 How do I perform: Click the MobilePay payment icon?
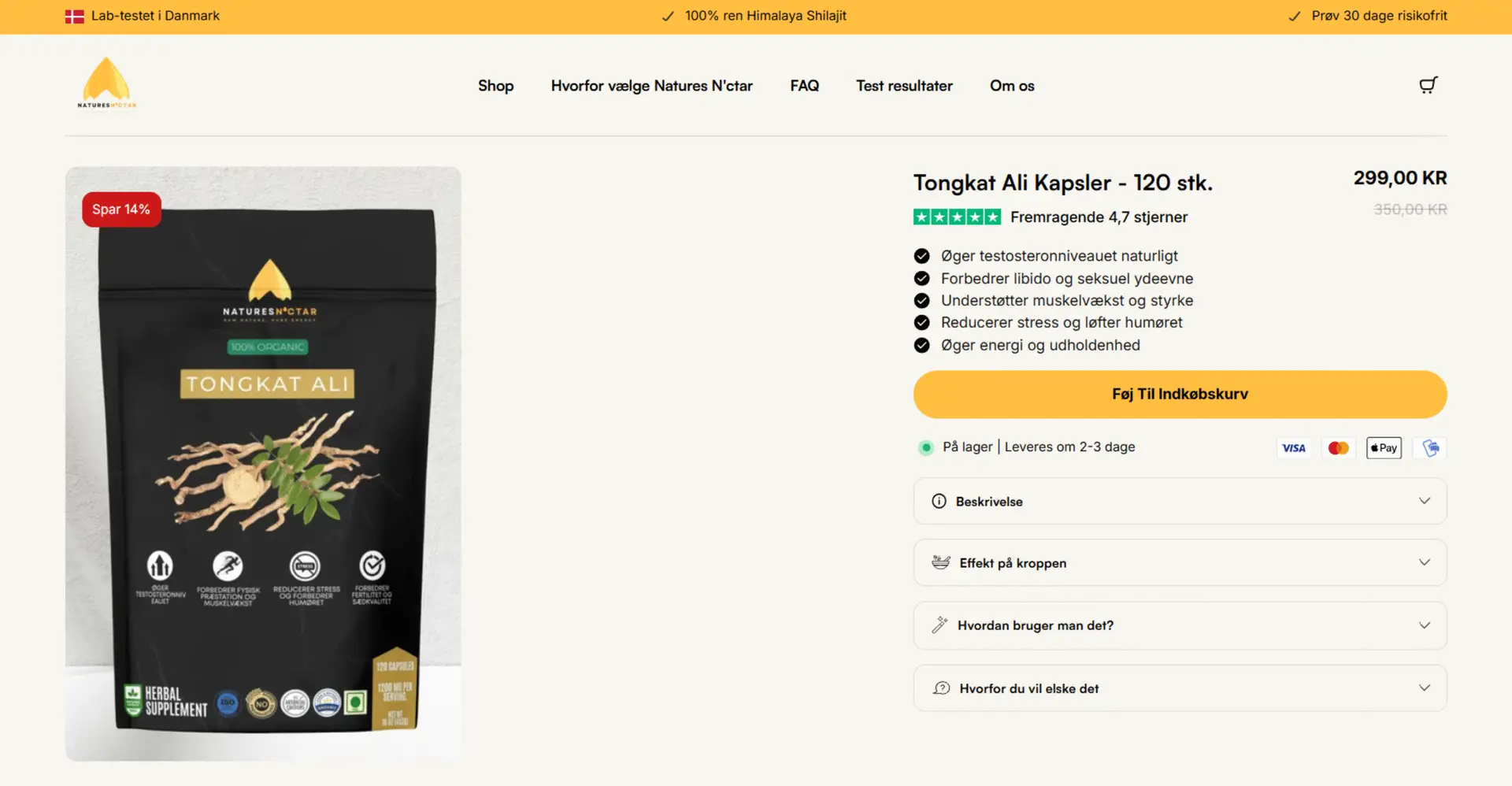pos(1430,448)
